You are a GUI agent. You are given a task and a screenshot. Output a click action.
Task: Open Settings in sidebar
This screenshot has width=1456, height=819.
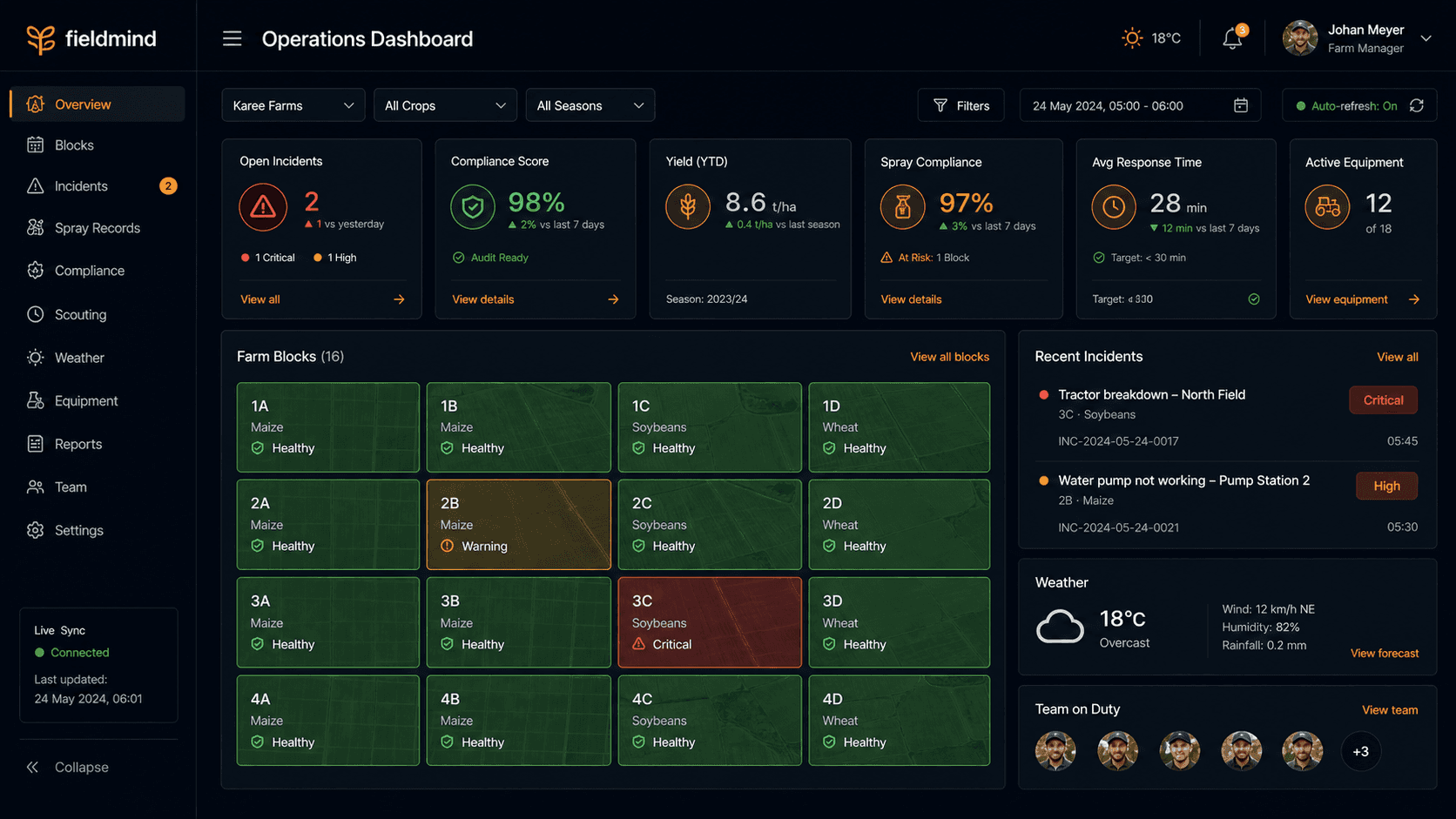tap(98, 530)
